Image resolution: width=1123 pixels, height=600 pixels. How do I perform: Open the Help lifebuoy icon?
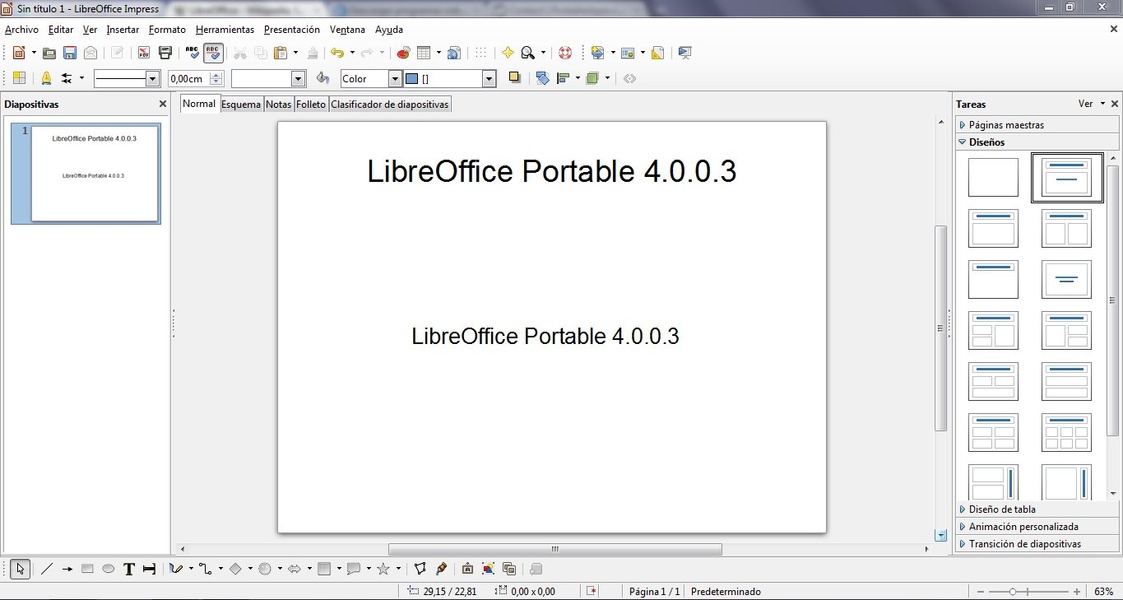565,53
